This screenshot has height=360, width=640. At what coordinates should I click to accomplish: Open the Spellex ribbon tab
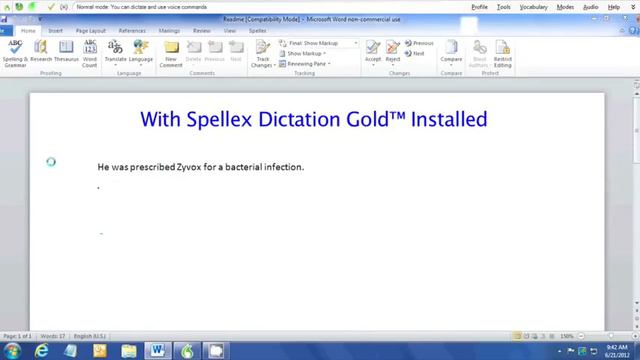(x=258, y=31)
